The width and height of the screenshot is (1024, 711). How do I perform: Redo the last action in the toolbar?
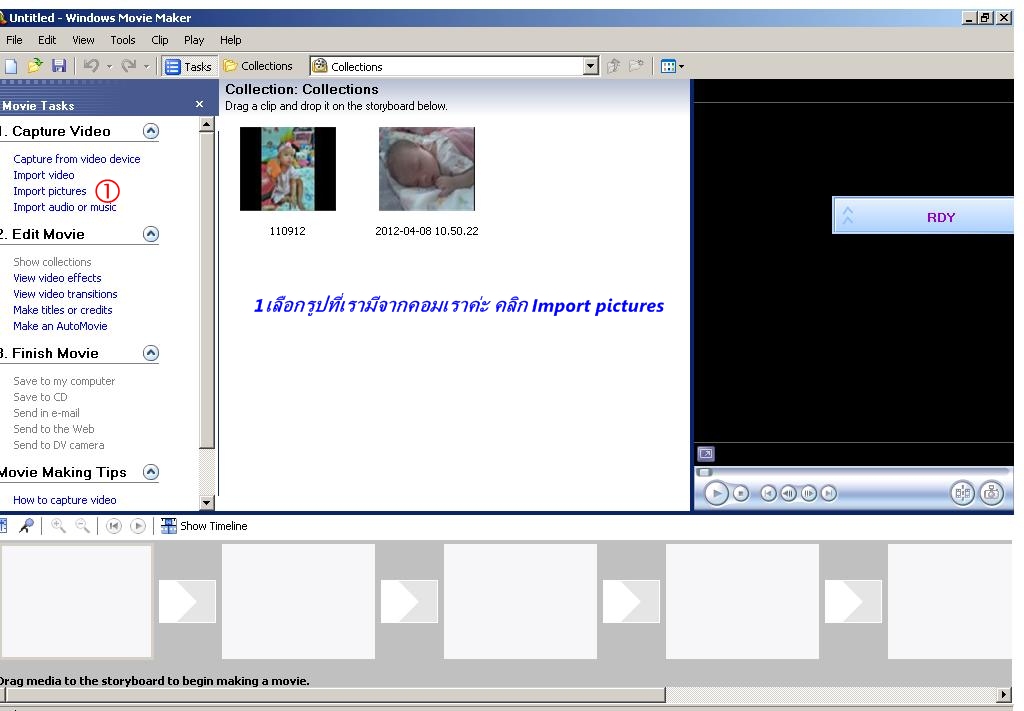(129, 66)
